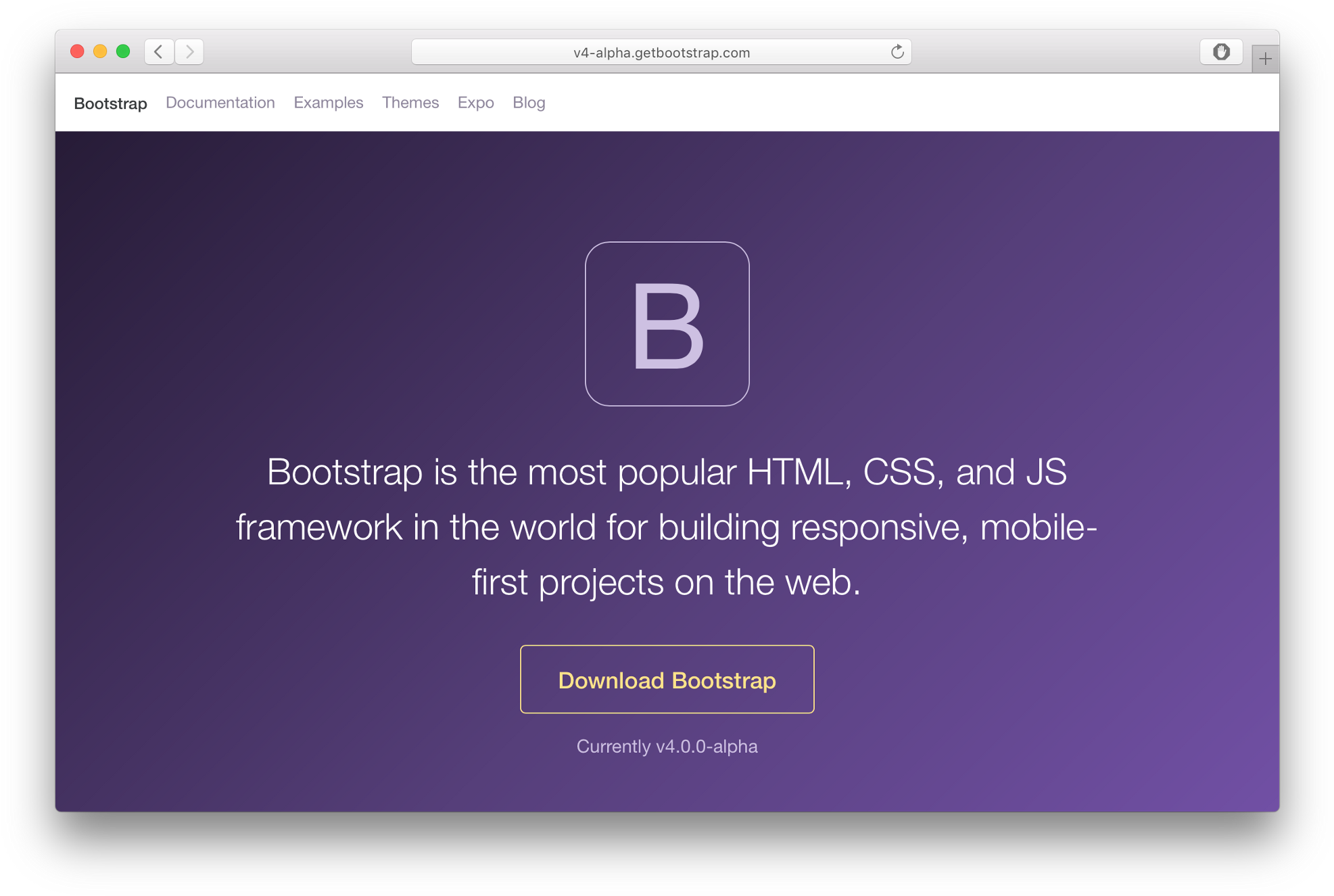Image resolution: width=1334 pixels, height=896 pixels.
Task: Click the hand-shaped extension icon
Action: click(x=1220, y=51)
